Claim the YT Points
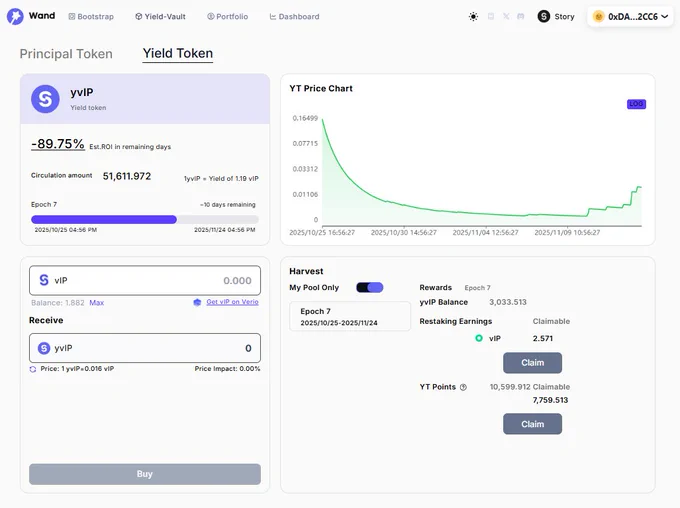This screenshot has width=680, height=508. (533, 424)
